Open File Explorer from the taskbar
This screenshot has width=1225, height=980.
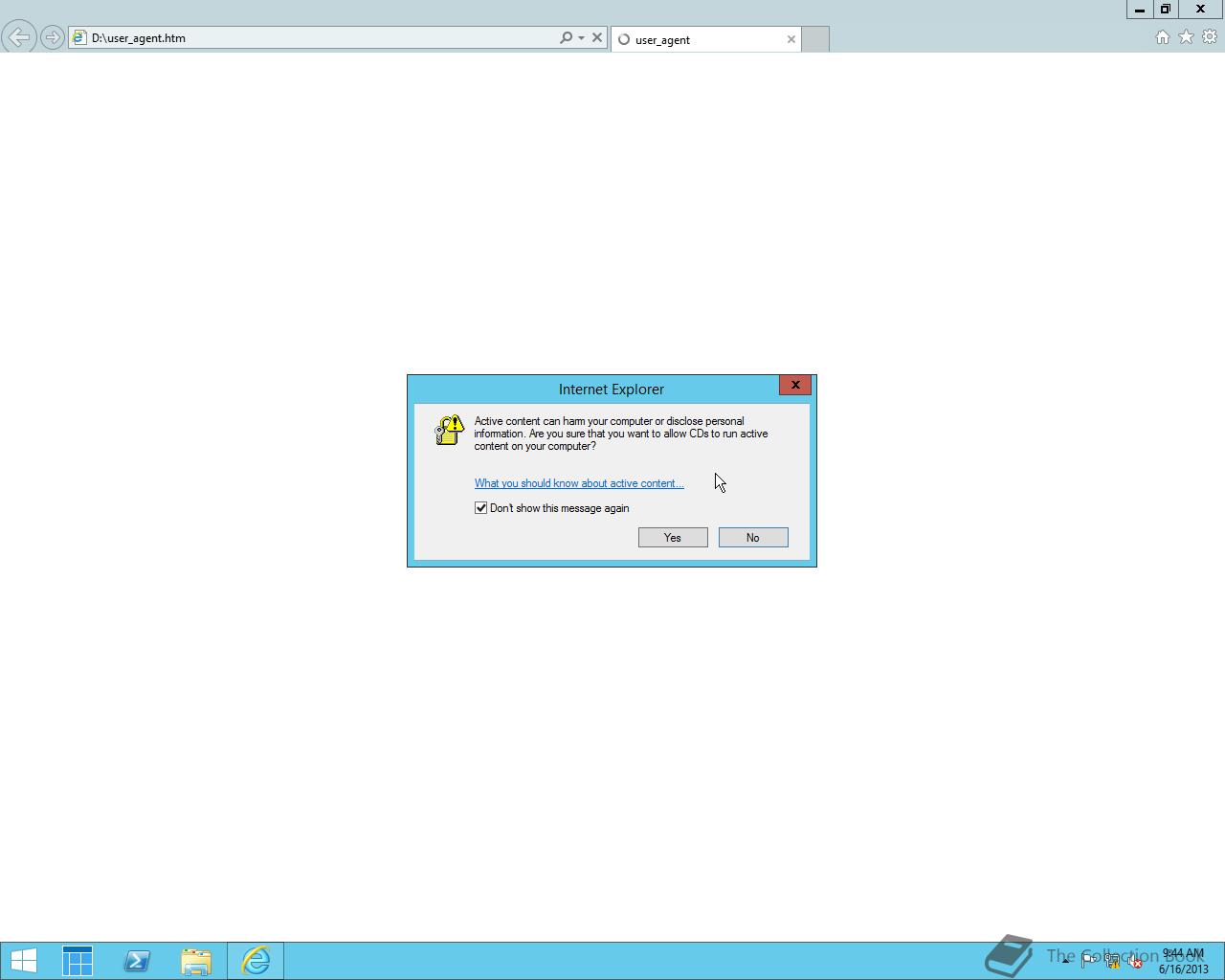(196, 961)
